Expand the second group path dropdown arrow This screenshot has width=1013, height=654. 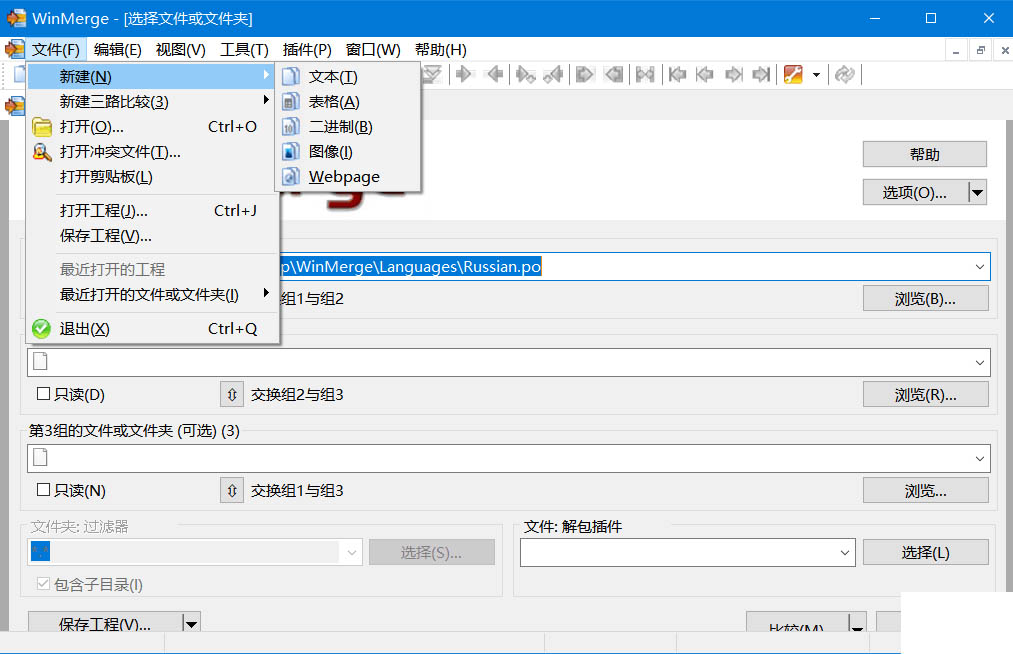[x=979, y=363]
